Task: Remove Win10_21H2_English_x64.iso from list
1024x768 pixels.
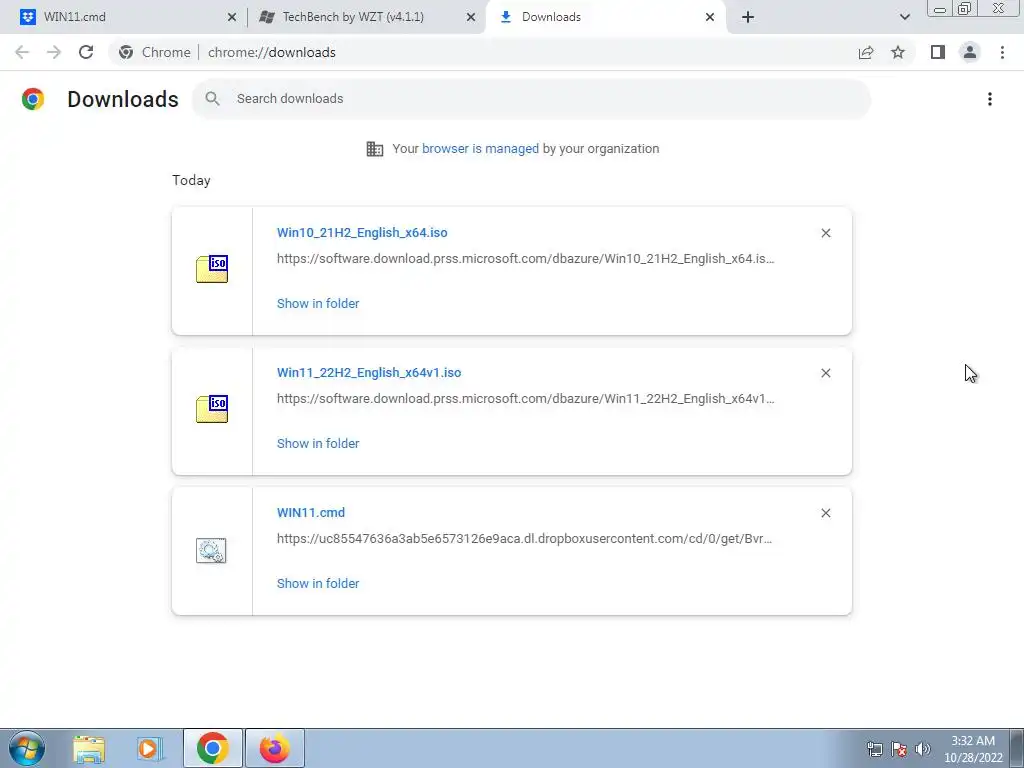Action: click(826, 233)
